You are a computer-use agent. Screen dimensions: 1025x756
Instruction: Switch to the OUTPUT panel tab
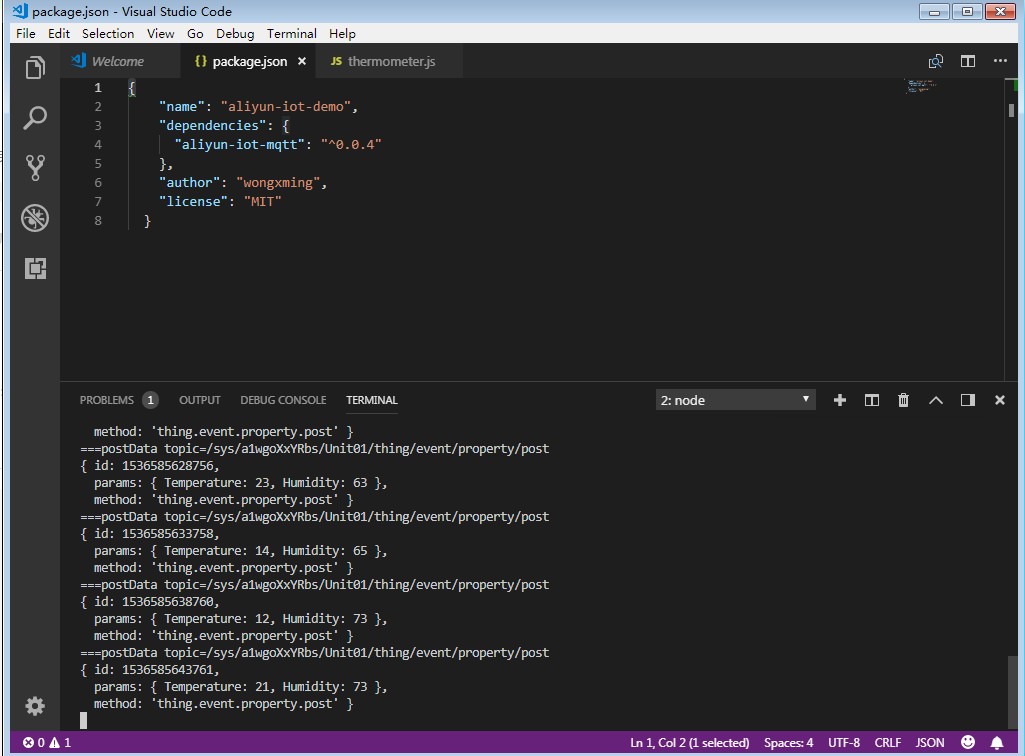pos(199,400)
